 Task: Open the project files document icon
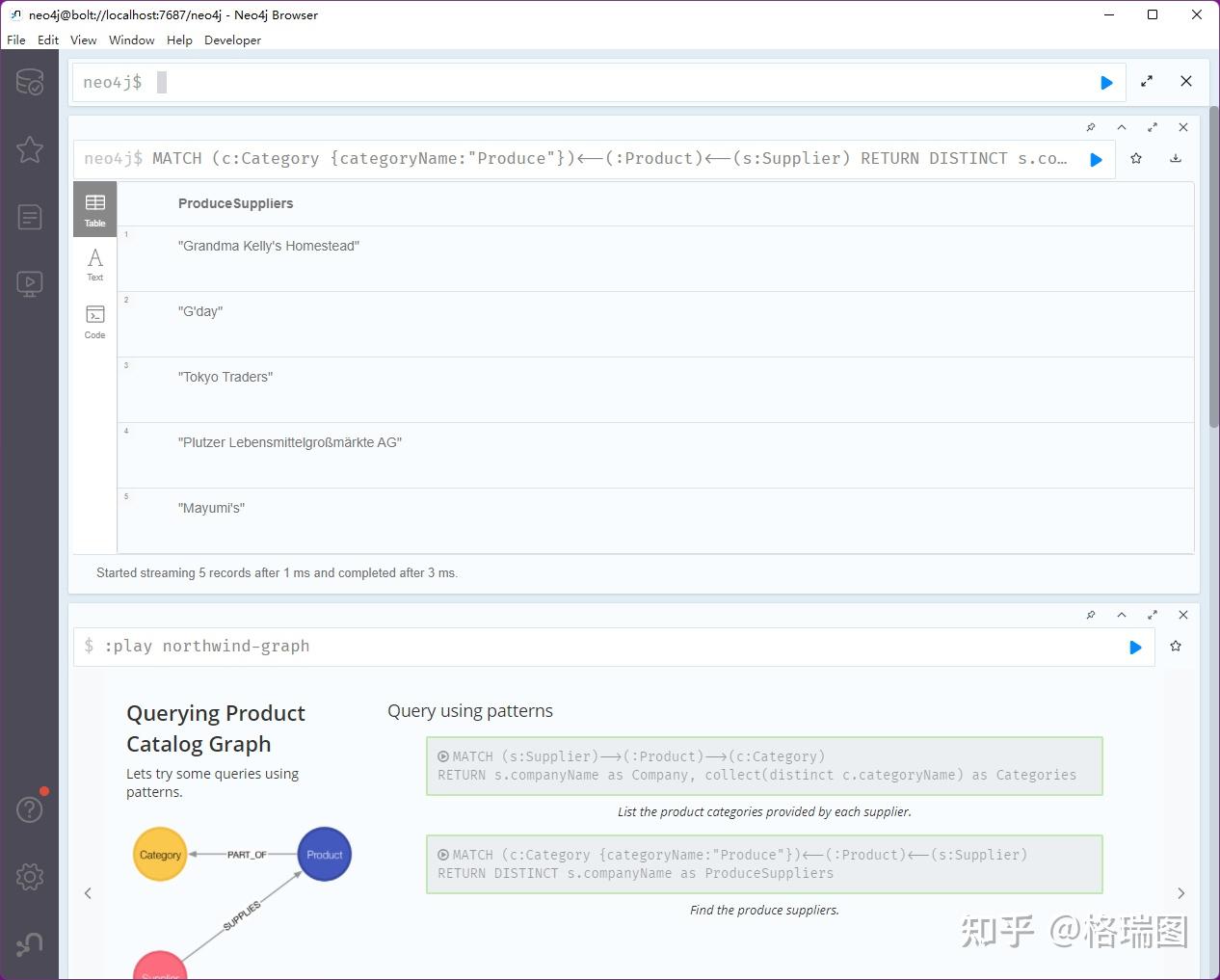30,217
